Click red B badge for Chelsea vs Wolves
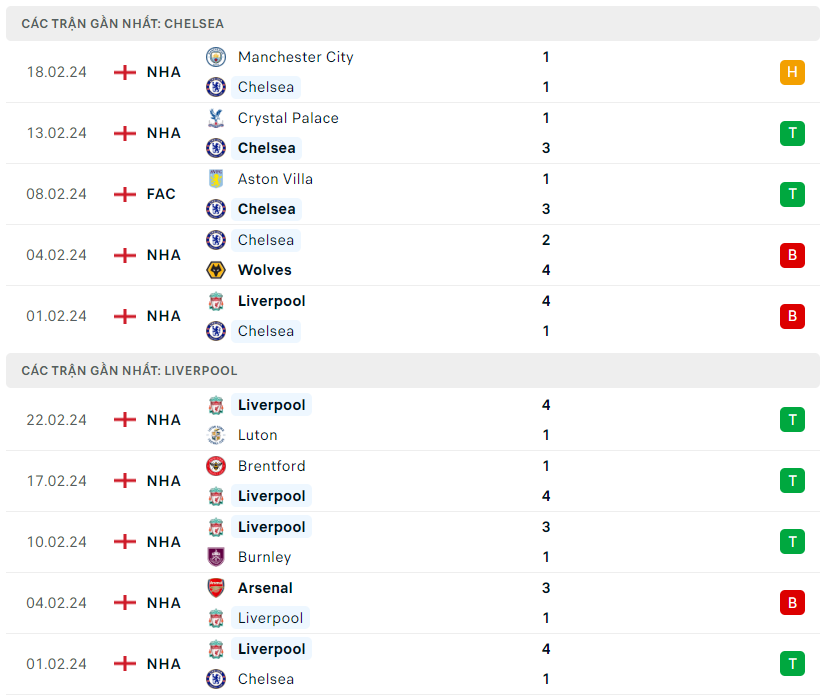825x696 pixels. click(792, 255)
